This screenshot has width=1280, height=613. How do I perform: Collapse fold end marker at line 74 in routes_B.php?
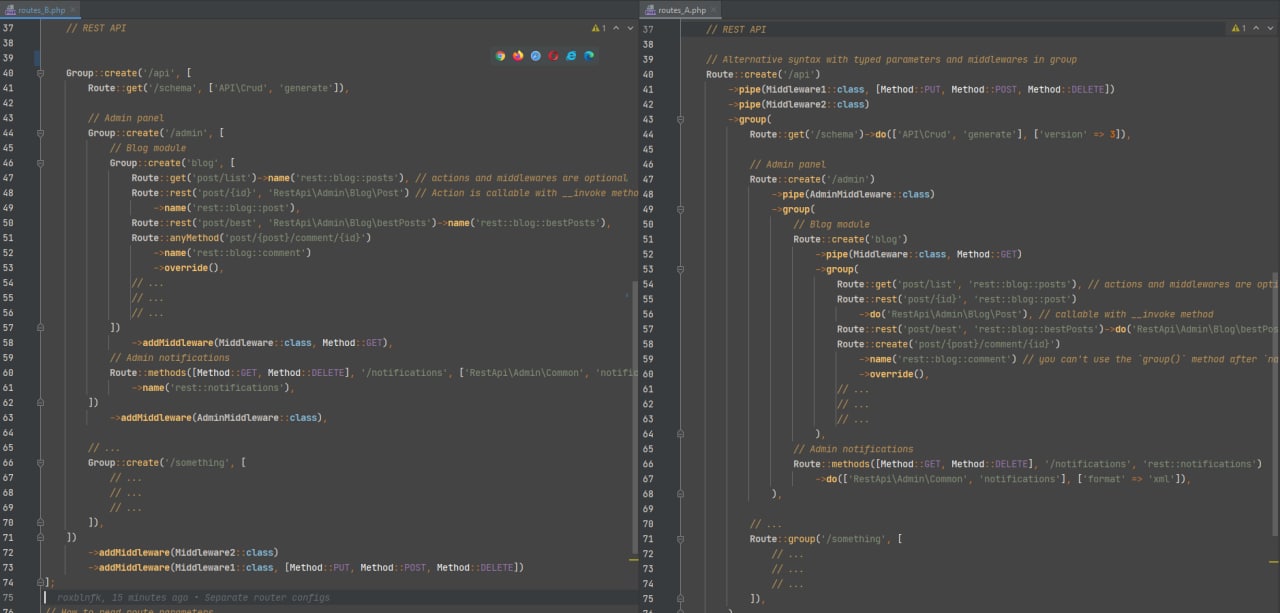(x=40, y=582)
